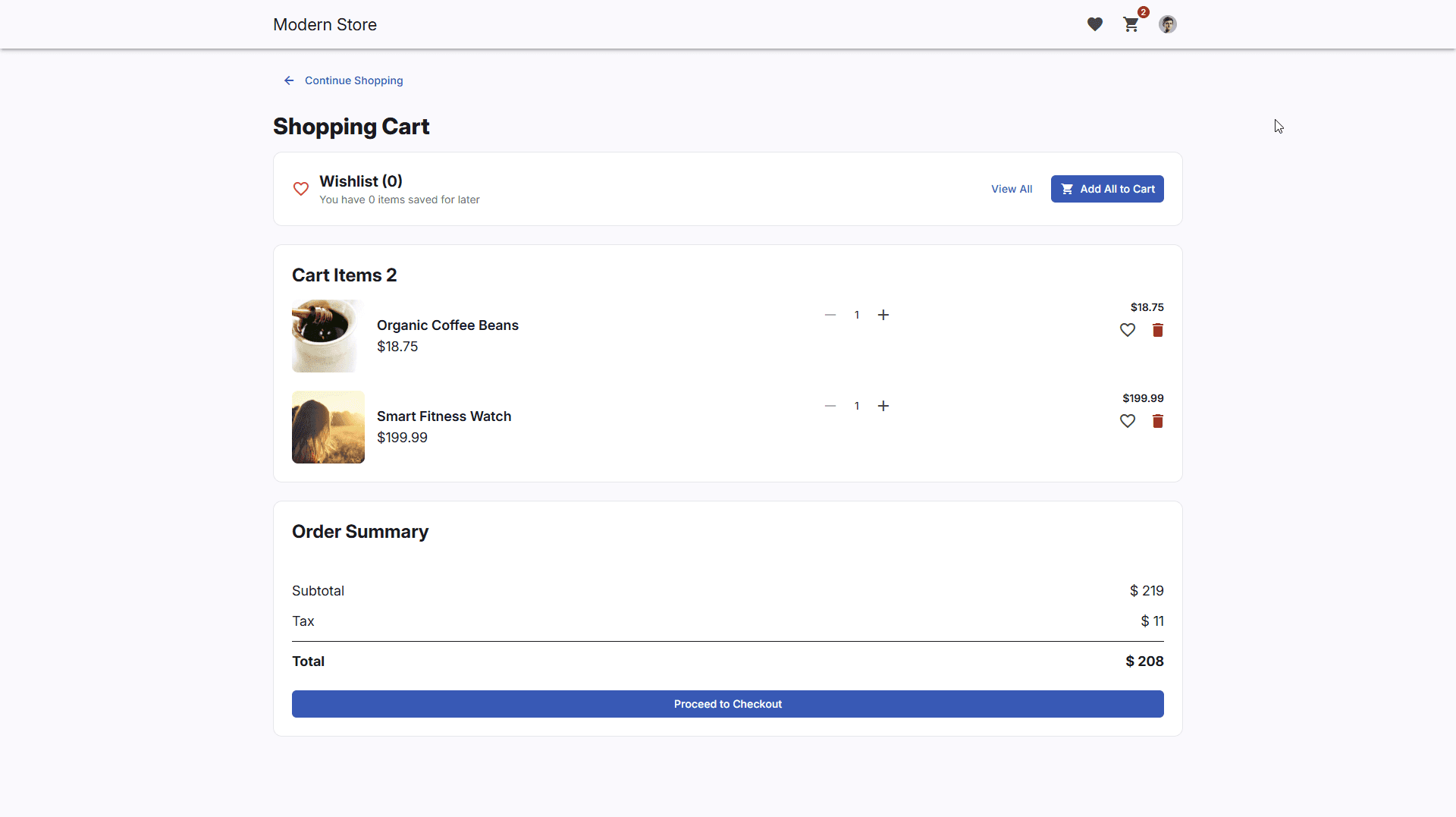Click the $199.99 line total at right
The image size is (1456, 817).
[1143, 398]
